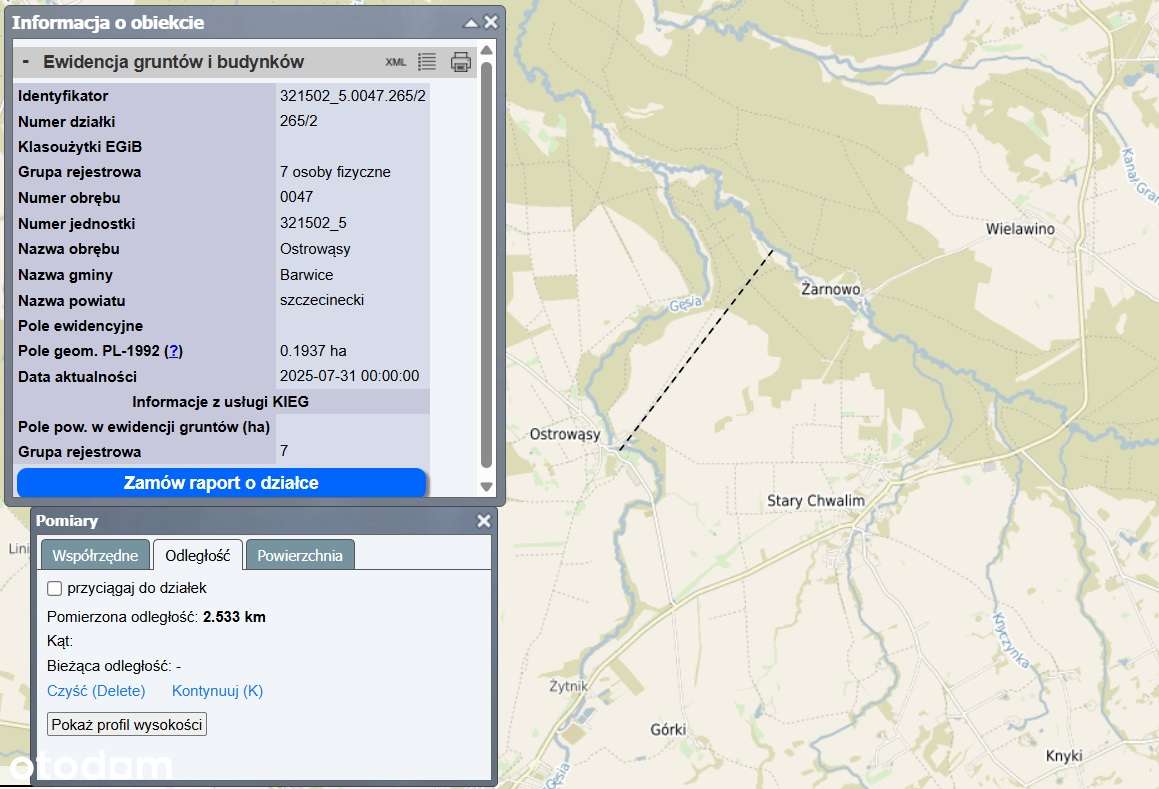Screen dimensions: 1159x789
Task: Collapse Ewidencja gruntów i budynków section
Action: (x=26, y=61)
